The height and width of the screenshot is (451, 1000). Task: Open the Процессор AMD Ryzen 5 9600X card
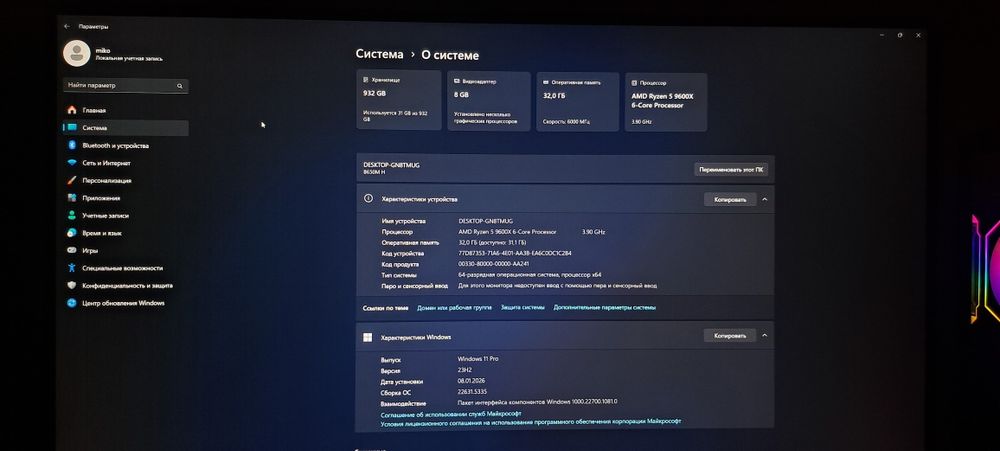(666, 102)
